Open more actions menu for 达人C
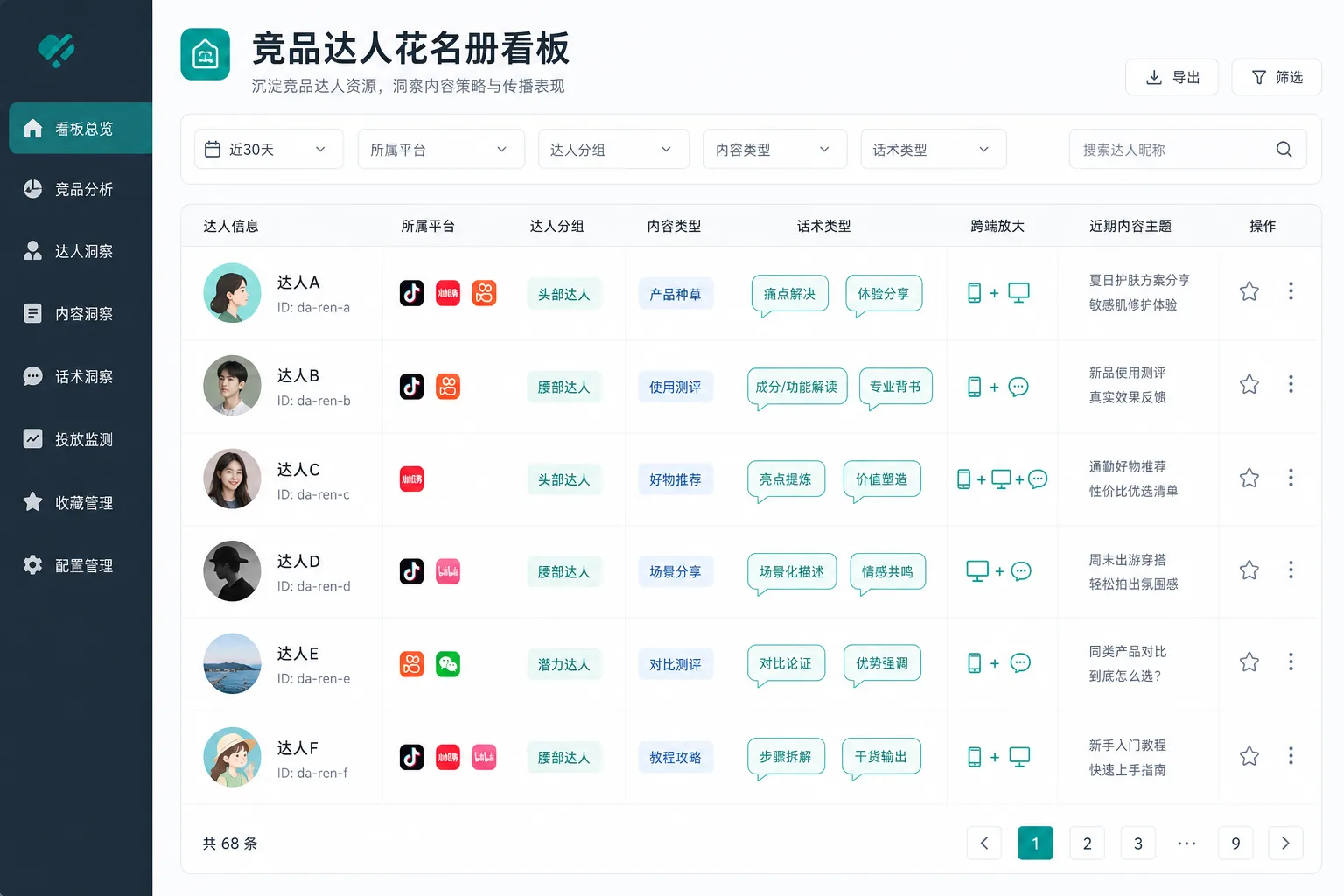 pos(1291,478)
